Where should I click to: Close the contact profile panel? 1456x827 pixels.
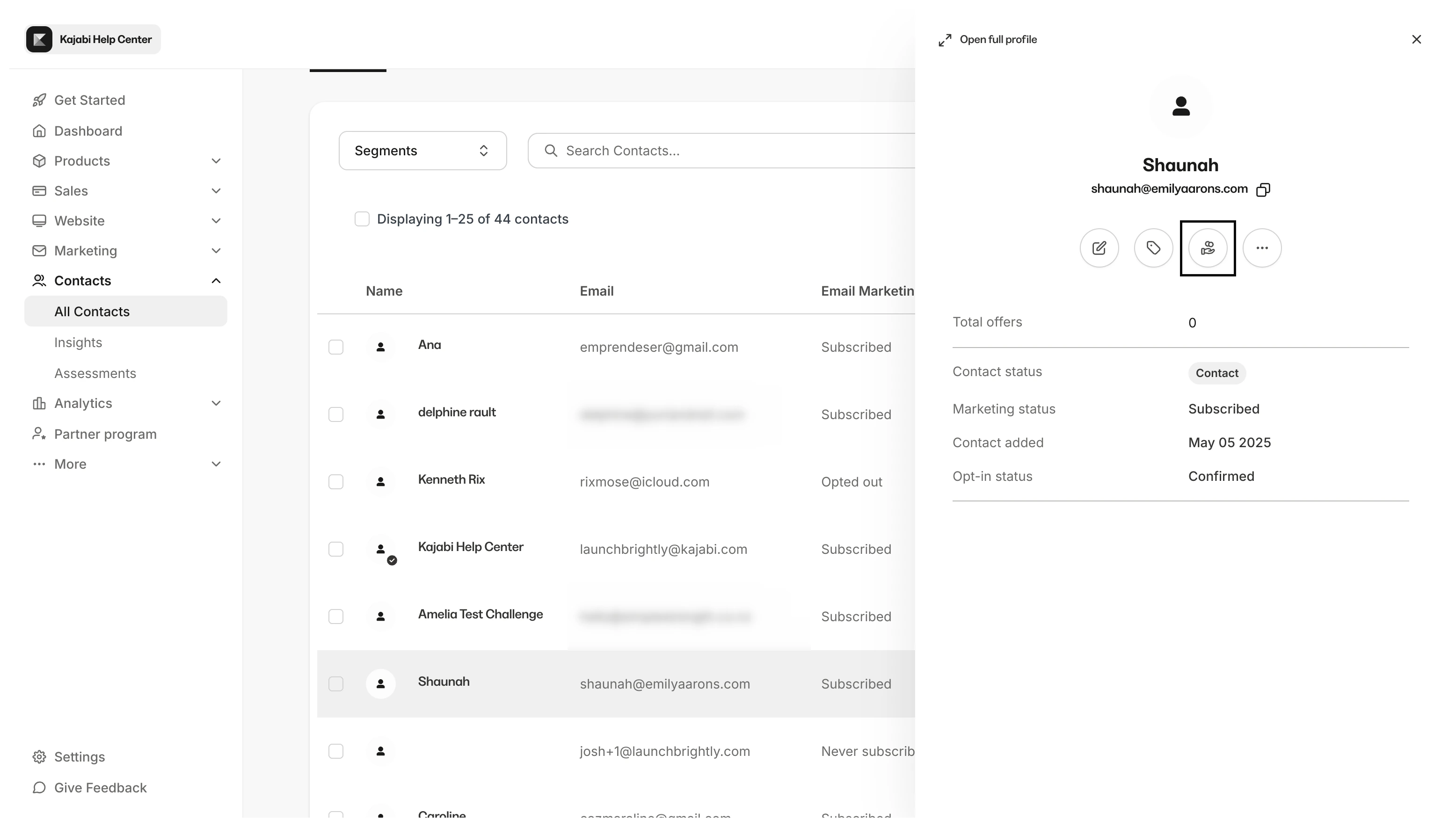[1416, 39]
